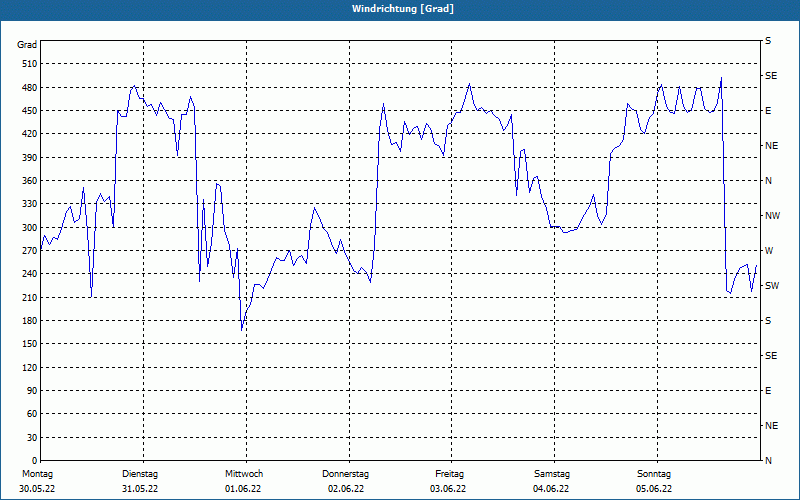Click the 360 y-axis value
Viewport: 800px width, 500px height.
point(30,181)
